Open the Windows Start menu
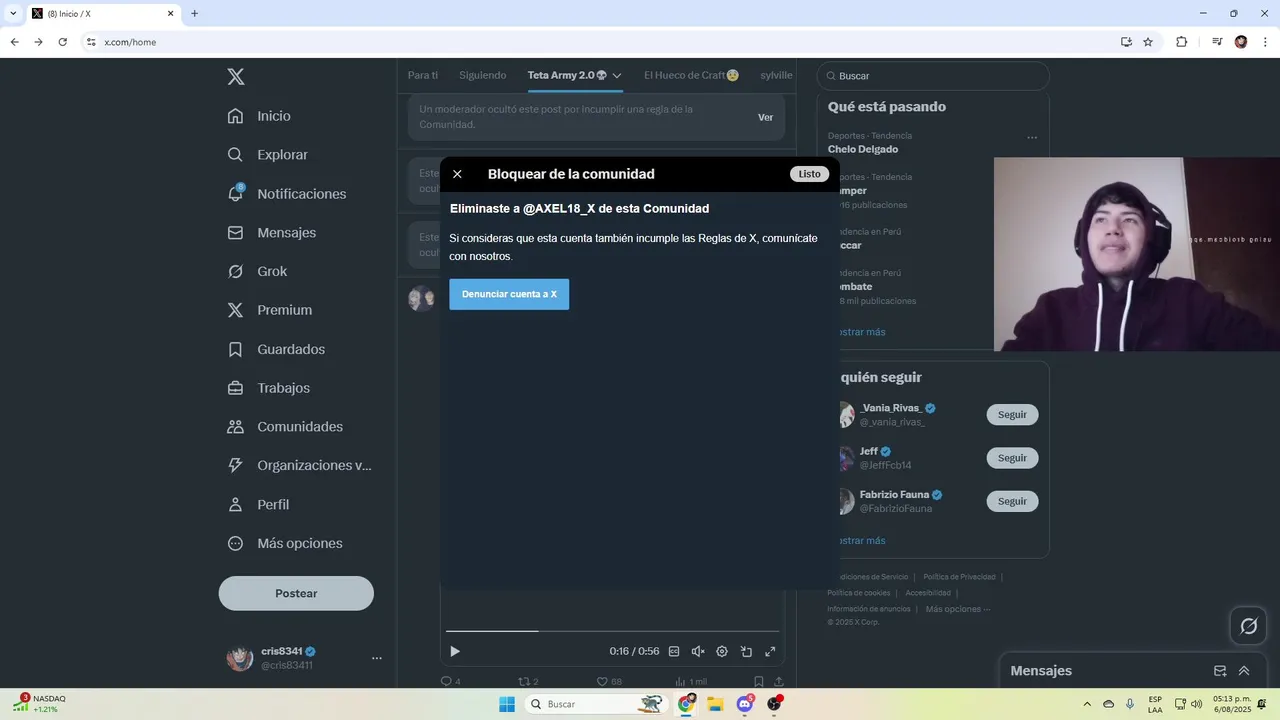The image size is (1280, 720). click(x=507, y=704)
